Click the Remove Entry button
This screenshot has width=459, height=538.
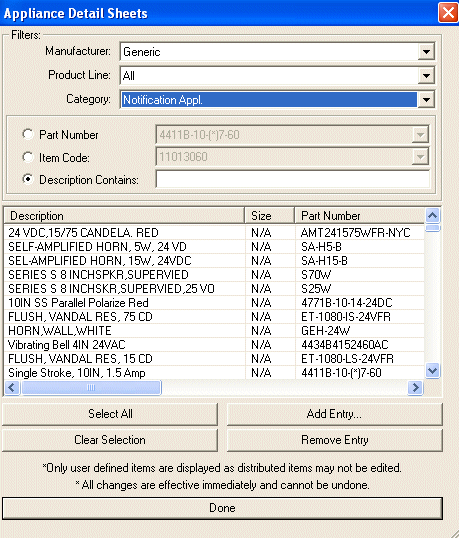tap(334, 440)
